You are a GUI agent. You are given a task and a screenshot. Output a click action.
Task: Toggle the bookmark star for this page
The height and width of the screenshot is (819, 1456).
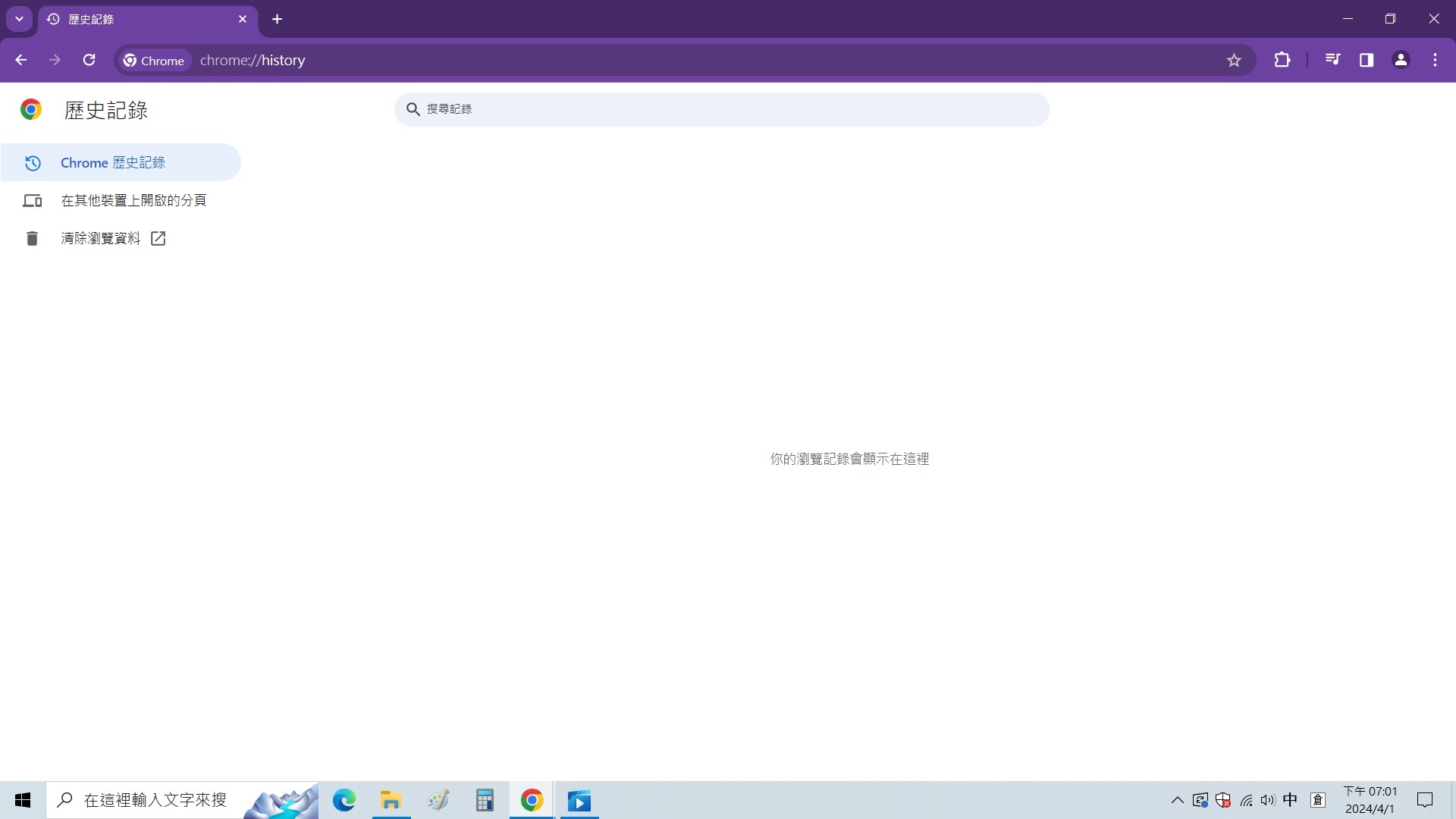(1235, 60)
